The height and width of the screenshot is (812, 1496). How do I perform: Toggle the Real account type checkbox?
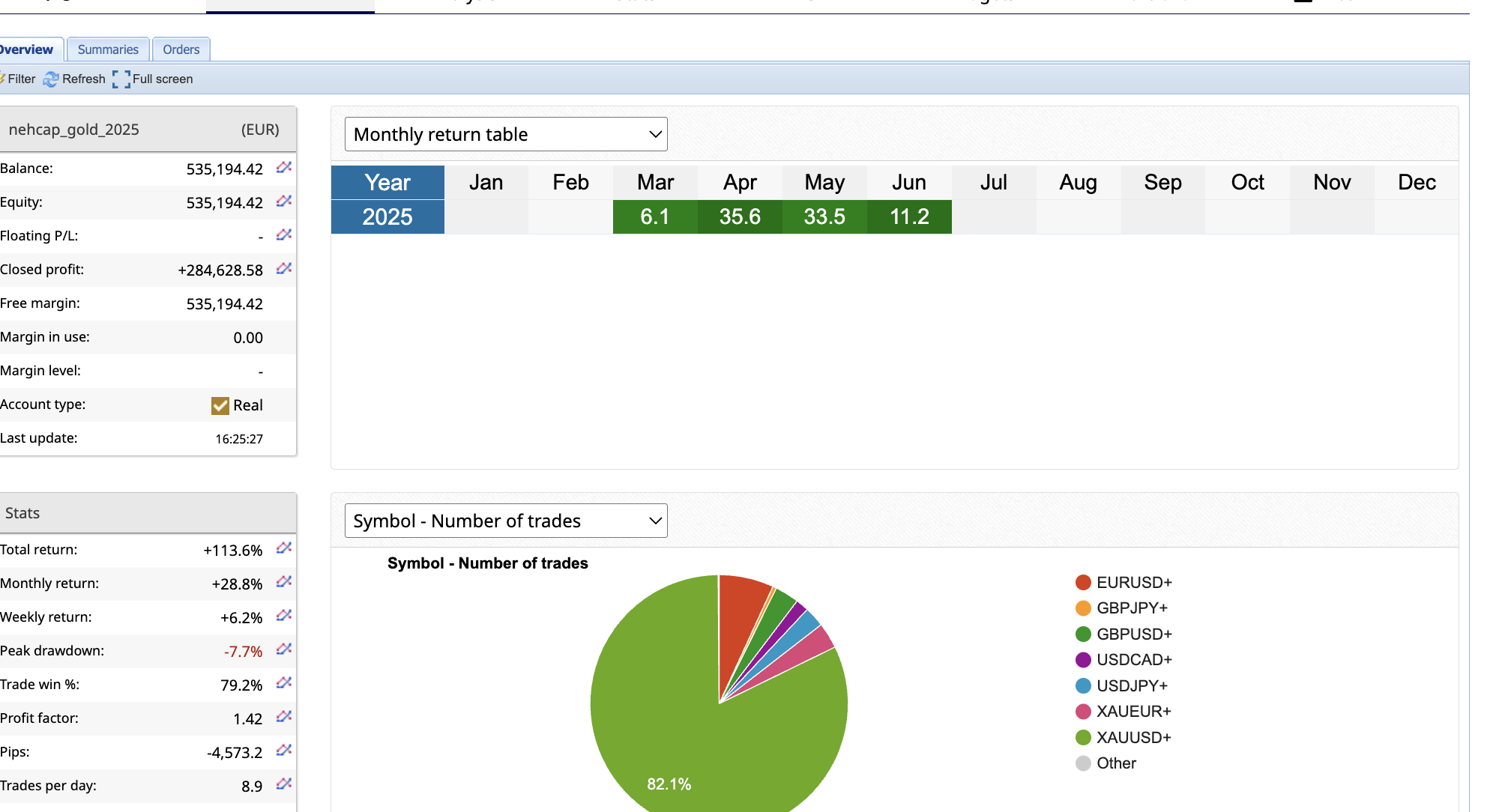point(220,405)
